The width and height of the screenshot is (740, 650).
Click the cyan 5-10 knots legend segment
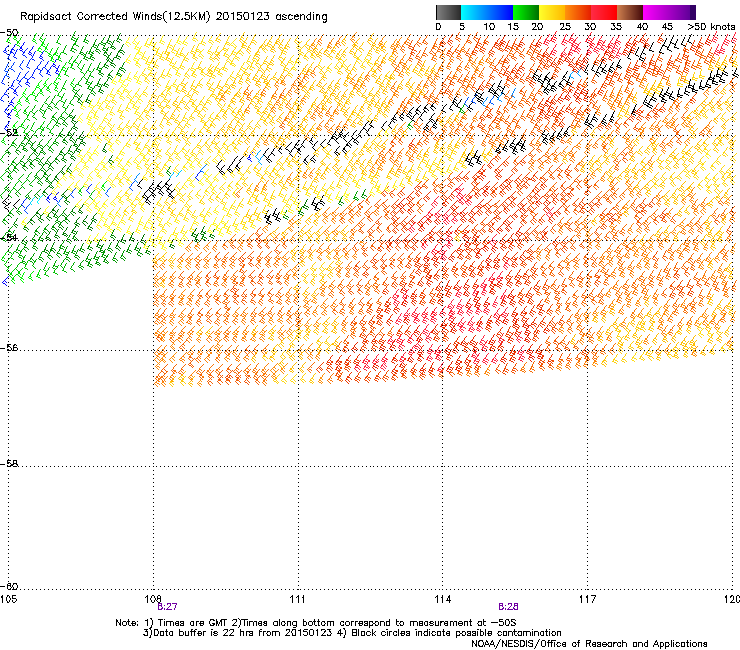(x=474, y=12)
